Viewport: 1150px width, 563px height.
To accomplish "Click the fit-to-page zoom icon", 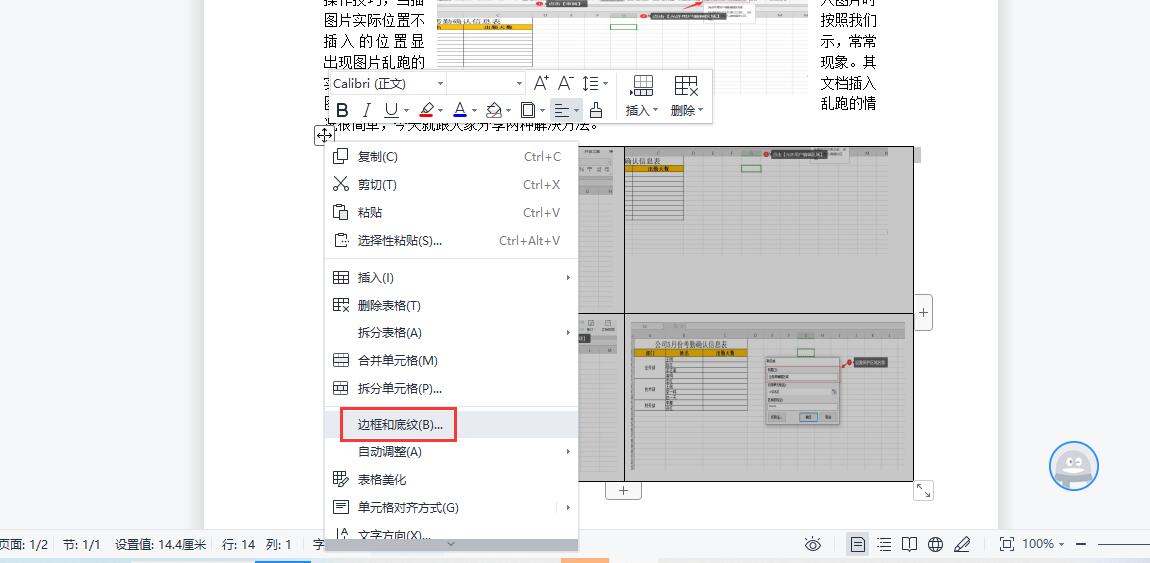I will (1007, 544).
